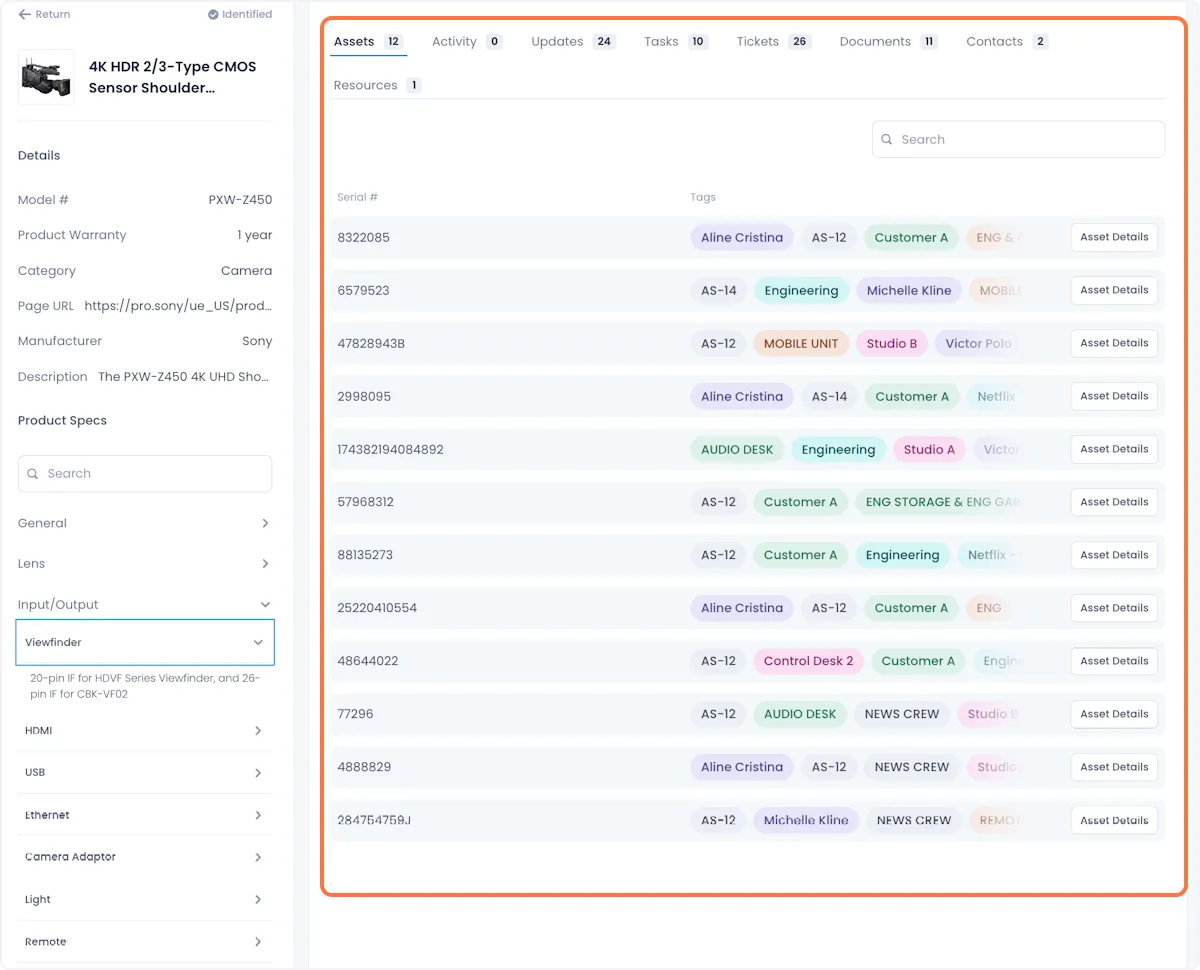
Task: Click the Return back arrow link
Action: point(44,14)
